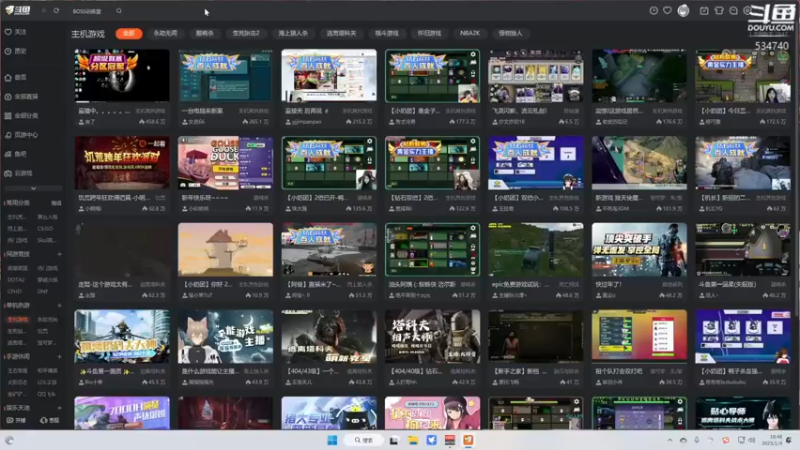The width and height of the screenshot is (800, 450).
Task: Click the shirt skin icon in the top bar
Action: tap(719, 11)
